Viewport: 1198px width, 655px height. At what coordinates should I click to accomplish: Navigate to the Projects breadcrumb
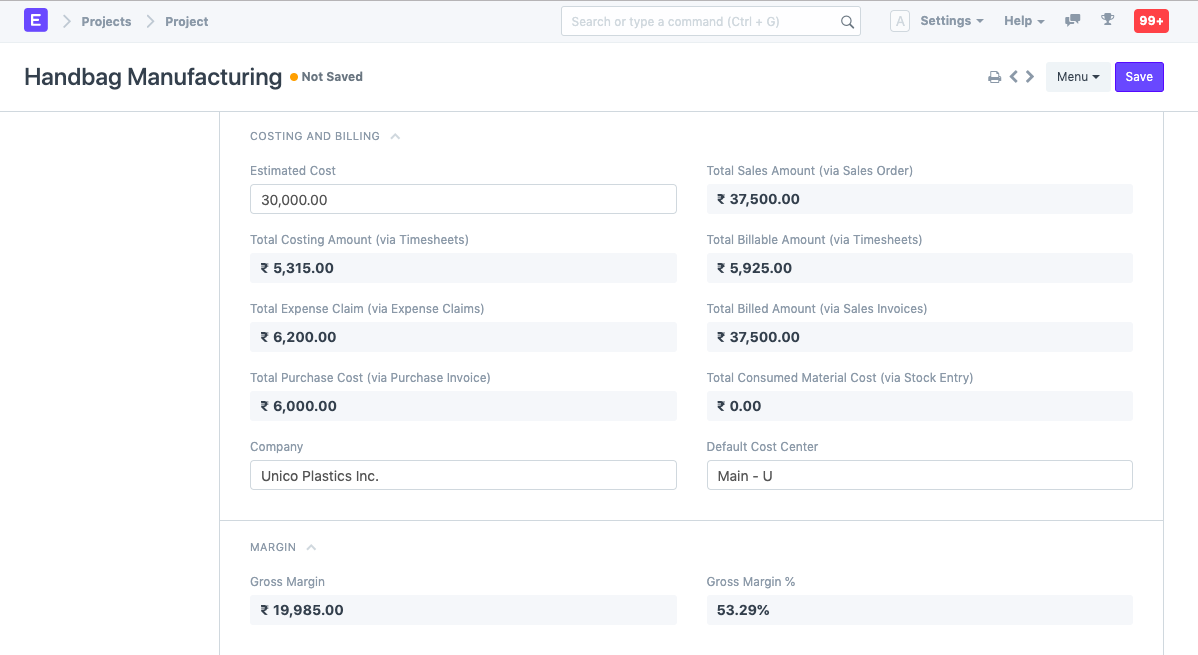pos(105,21)
